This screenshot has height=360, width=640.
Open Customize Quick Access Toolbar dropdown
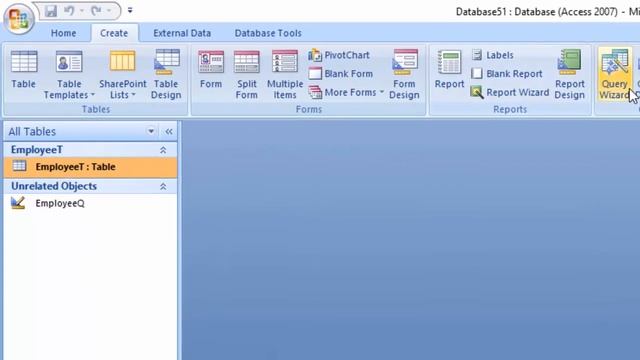point(130,10)
